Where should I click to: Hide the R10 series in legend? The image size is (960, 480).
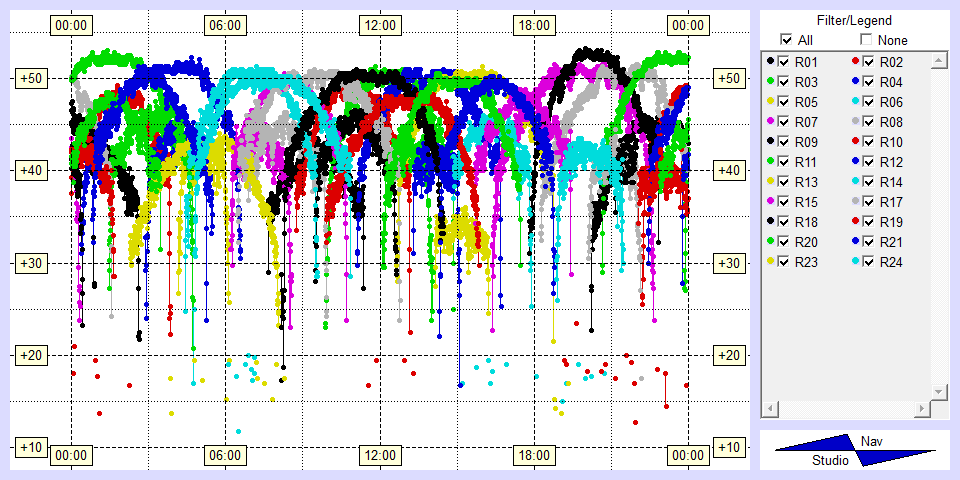tap(869, 142)
